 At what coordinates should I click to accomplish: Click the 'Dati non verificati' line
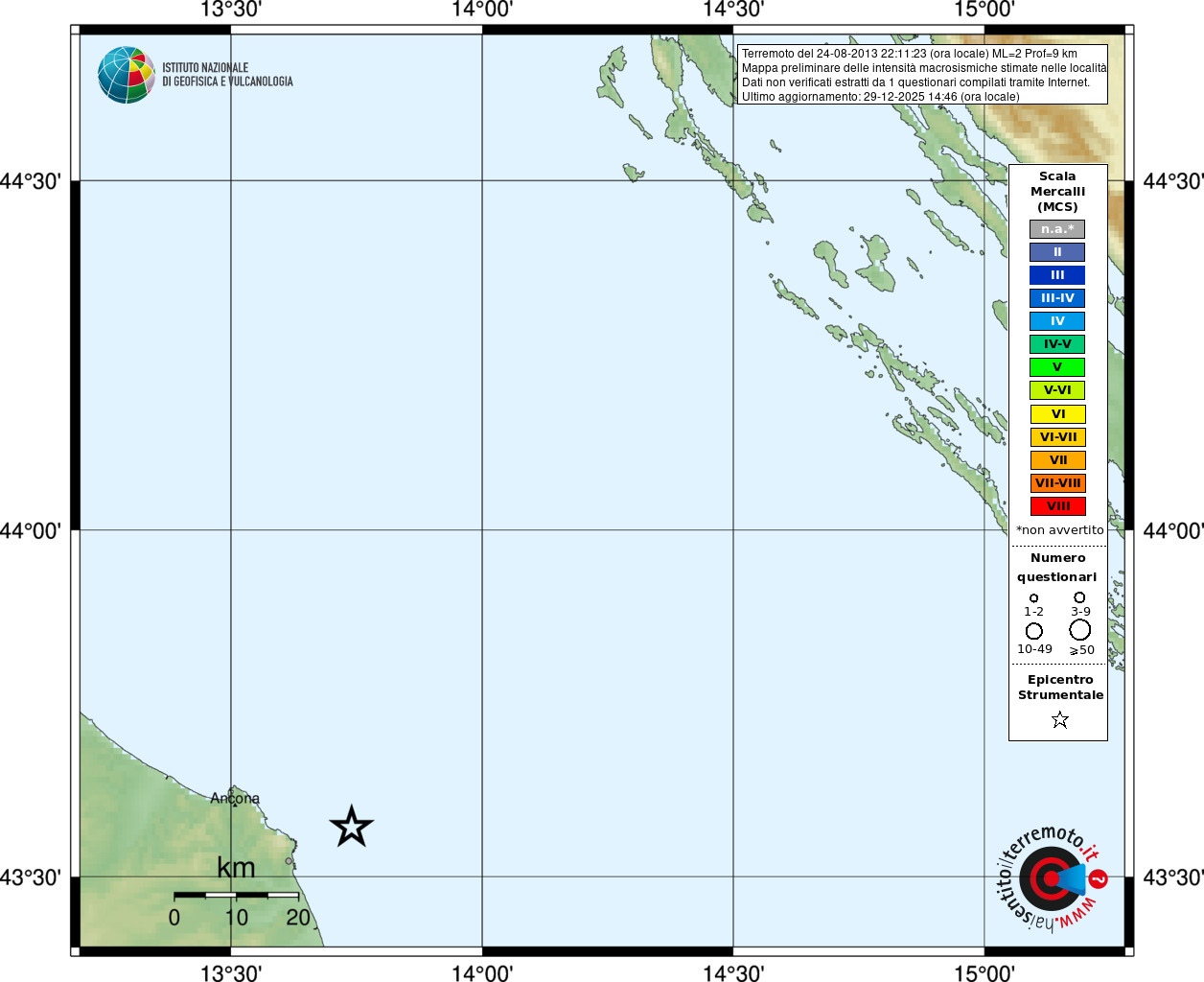915,82
